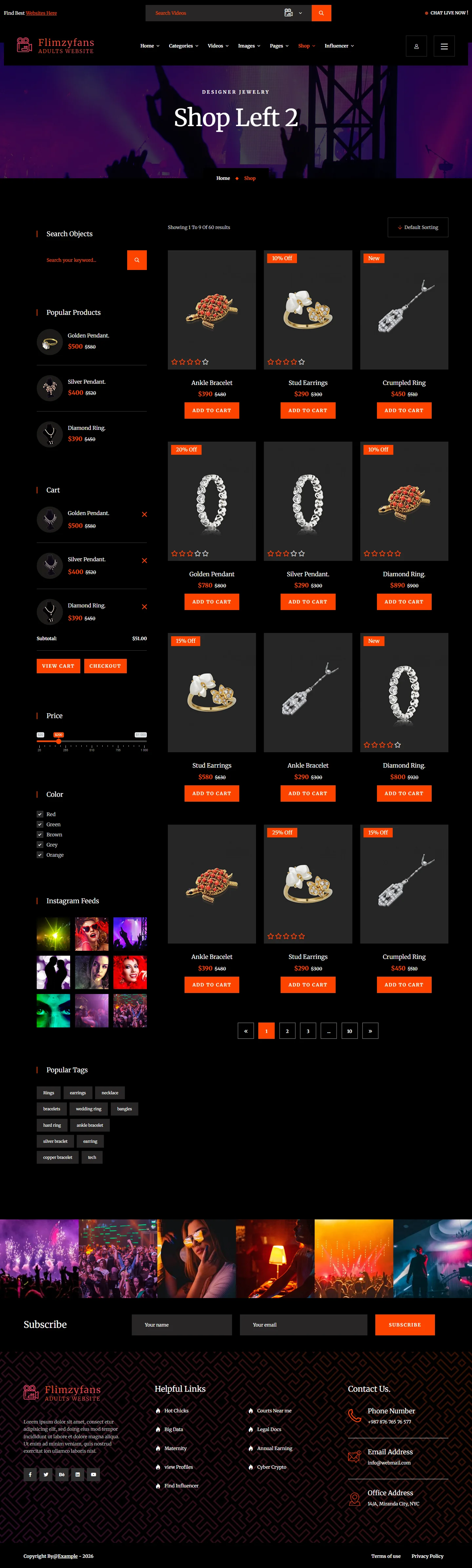Screen dimensions: 472x1568
Task: Toggle the Orange color checkbox
Action: pos(40,855)
